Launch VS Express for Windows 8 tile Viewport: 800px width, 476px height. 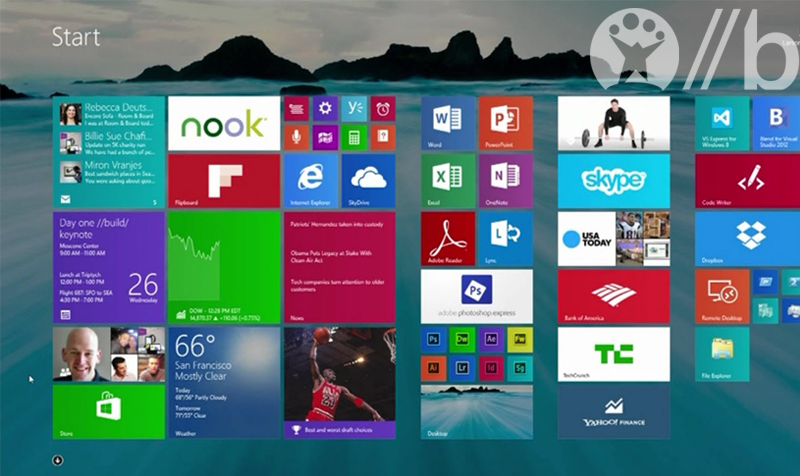722,123
